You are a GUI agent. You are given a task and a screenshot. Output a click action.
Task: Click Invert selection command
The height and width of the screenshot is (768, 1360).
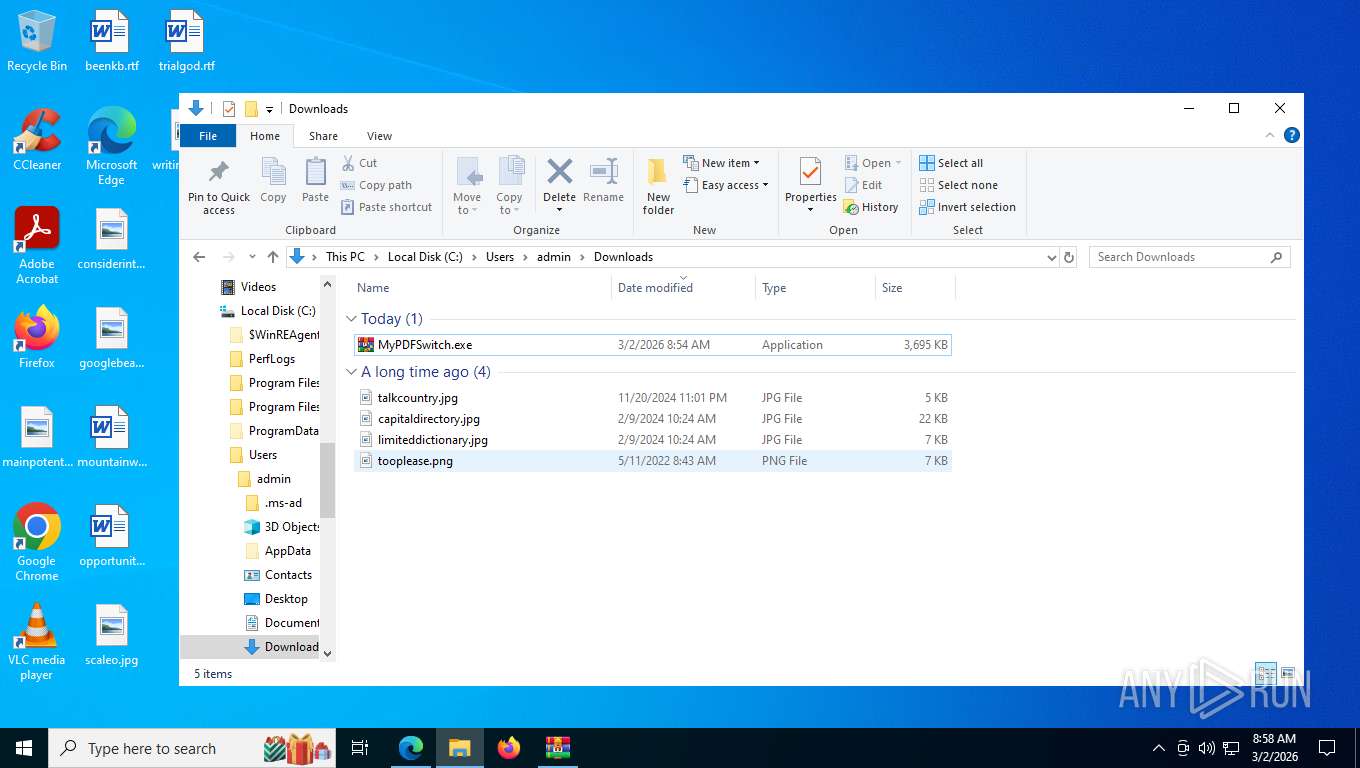click(x=967, y=207)
